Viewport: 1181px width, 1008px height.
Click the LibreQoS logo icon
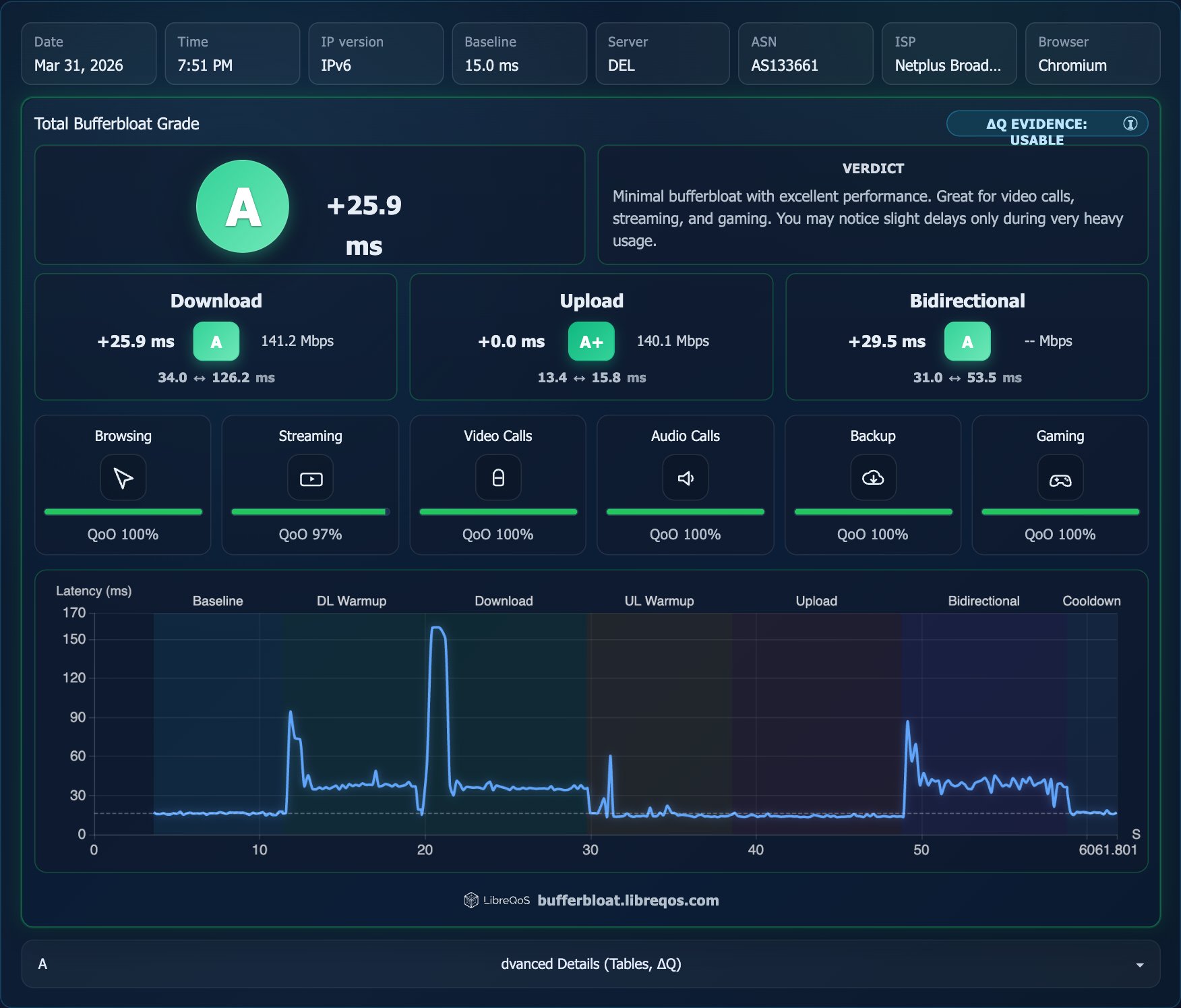pyautogui.click(x=471, y=900)
